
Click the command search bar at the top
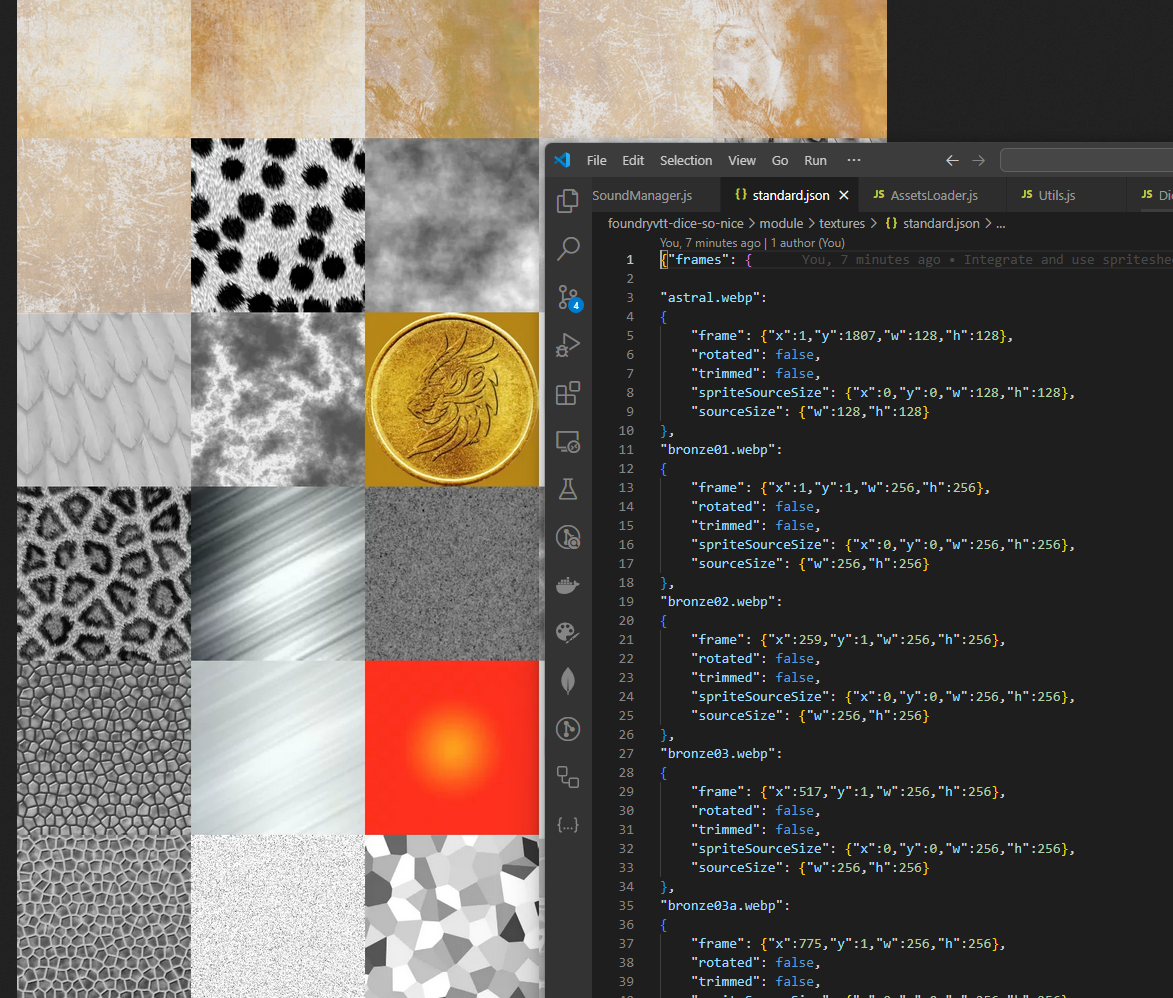[x=1085, y=160]
